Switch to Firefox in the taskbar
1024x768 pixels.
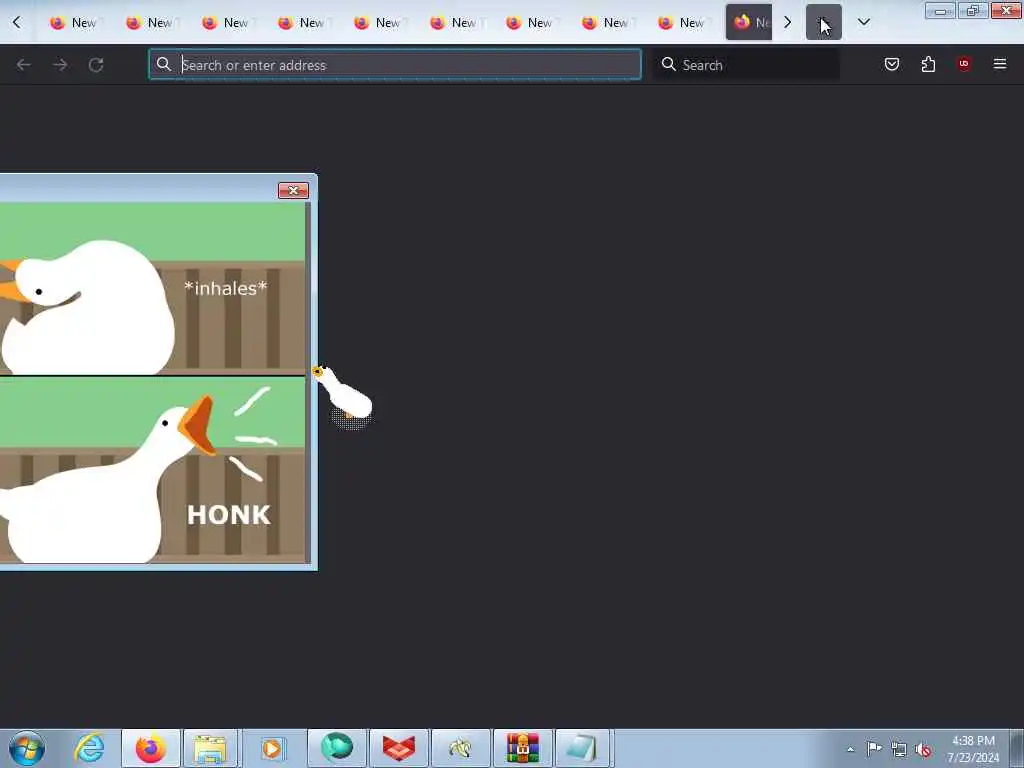[151, 748]
